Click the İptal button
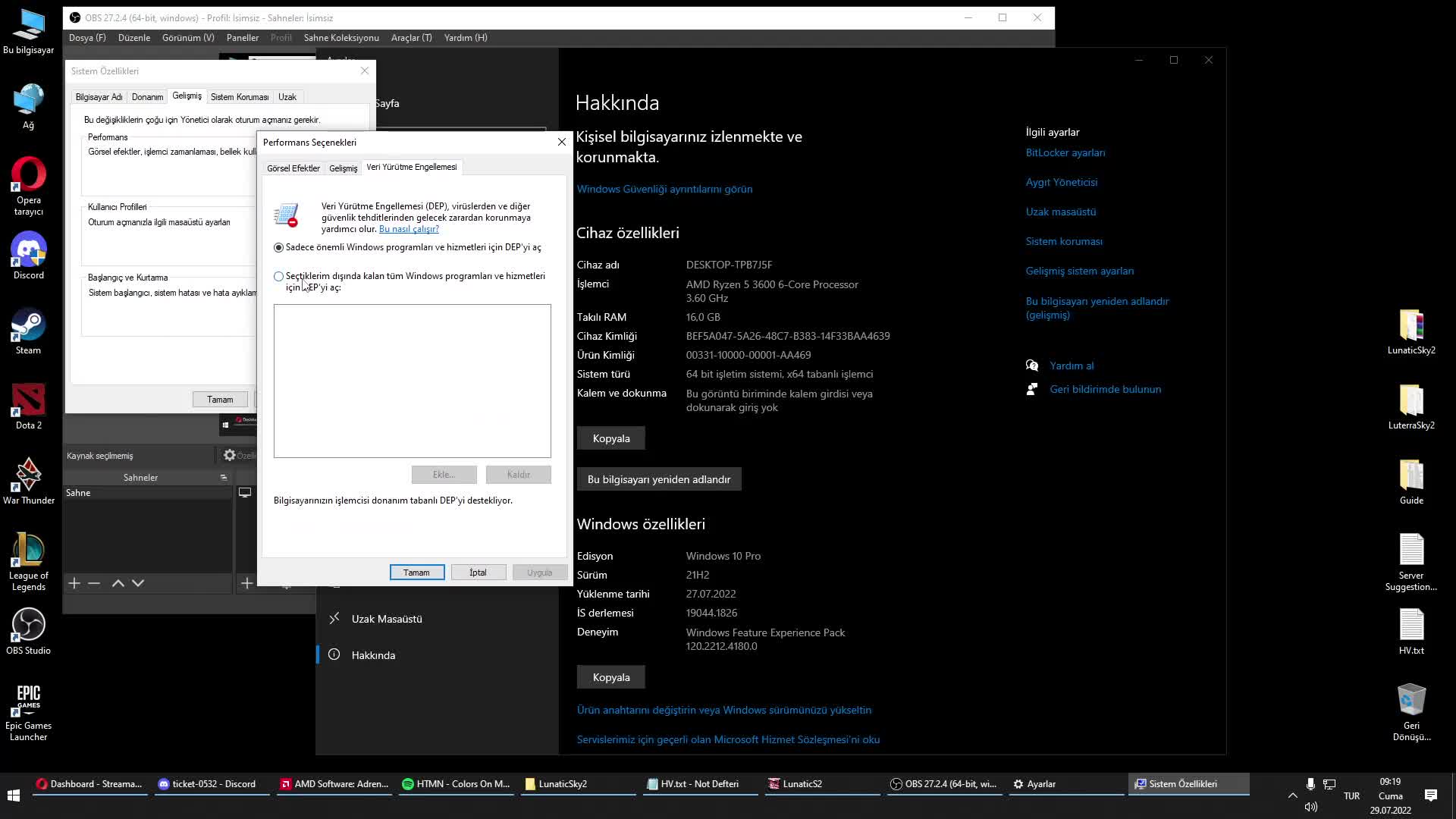The width and height of the screenshot is (1456, 819). pyautogui.click(x=478, y=573)
